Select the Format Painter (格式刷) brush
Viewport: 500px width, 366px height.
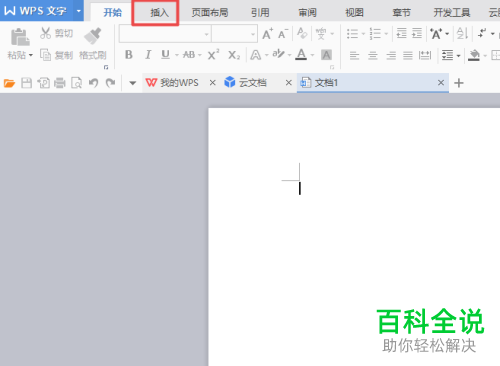point(93,43)
